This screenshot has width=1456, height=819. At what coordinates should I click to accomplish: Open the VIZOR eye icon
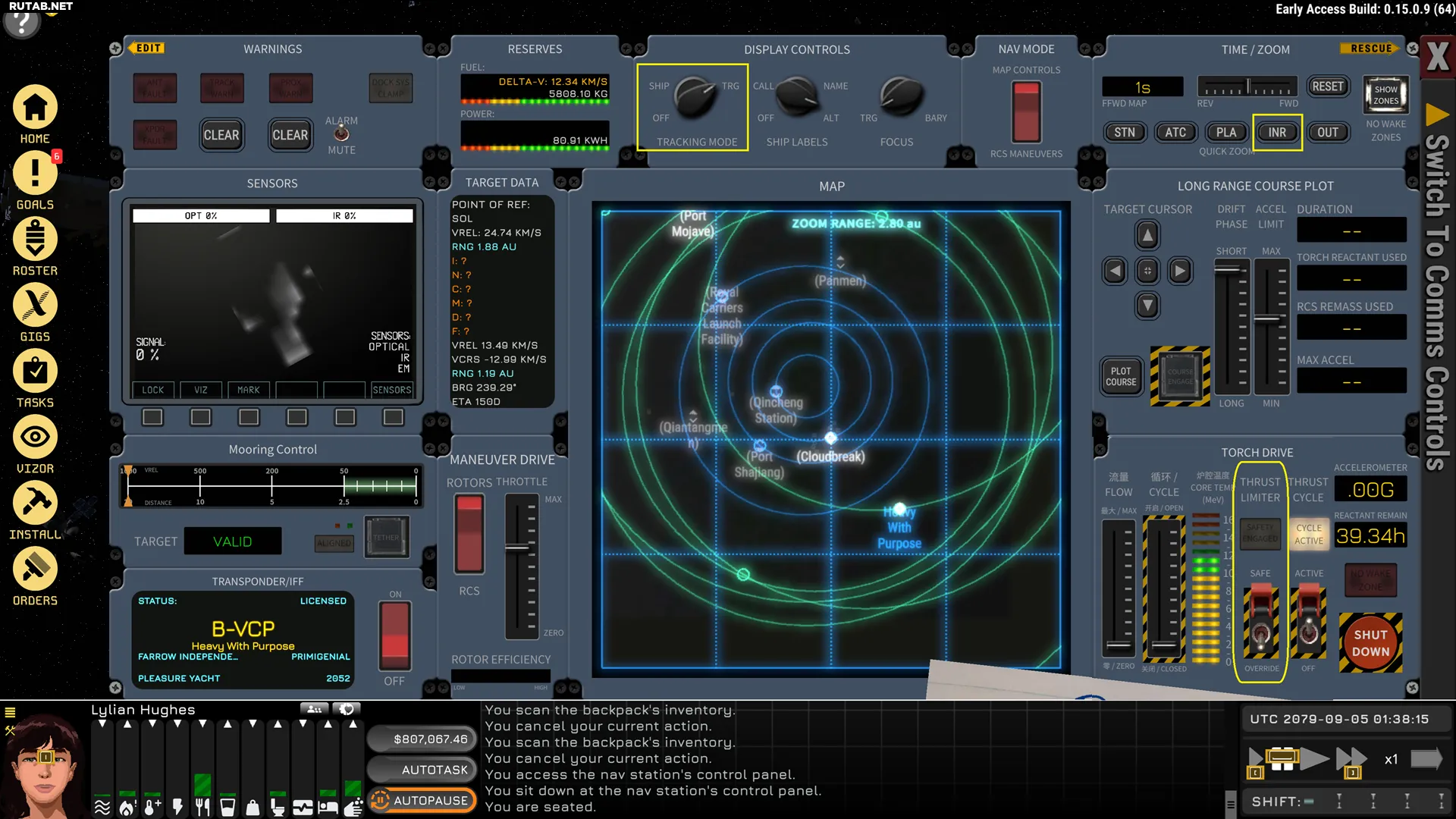pos(35,437)
